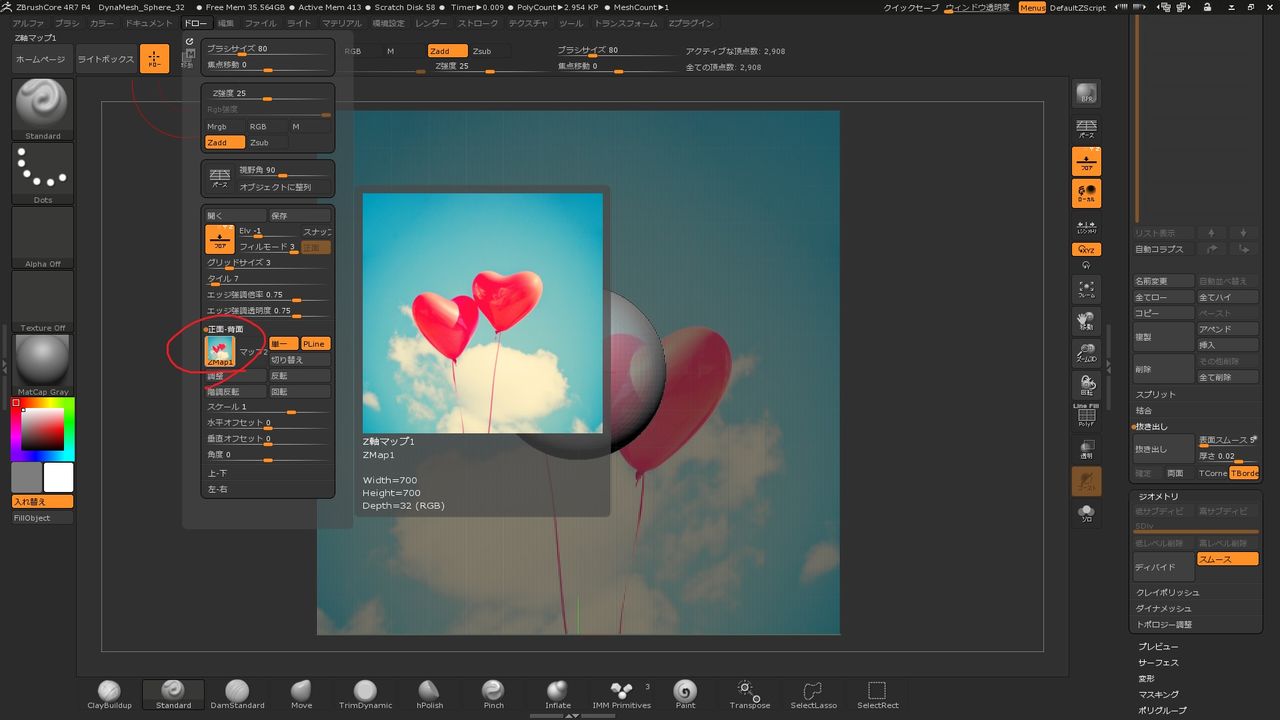Choose the IMM Primitives brush
Screen dimensions: 1280x720
pyautogui.click(x=621, y=695)
